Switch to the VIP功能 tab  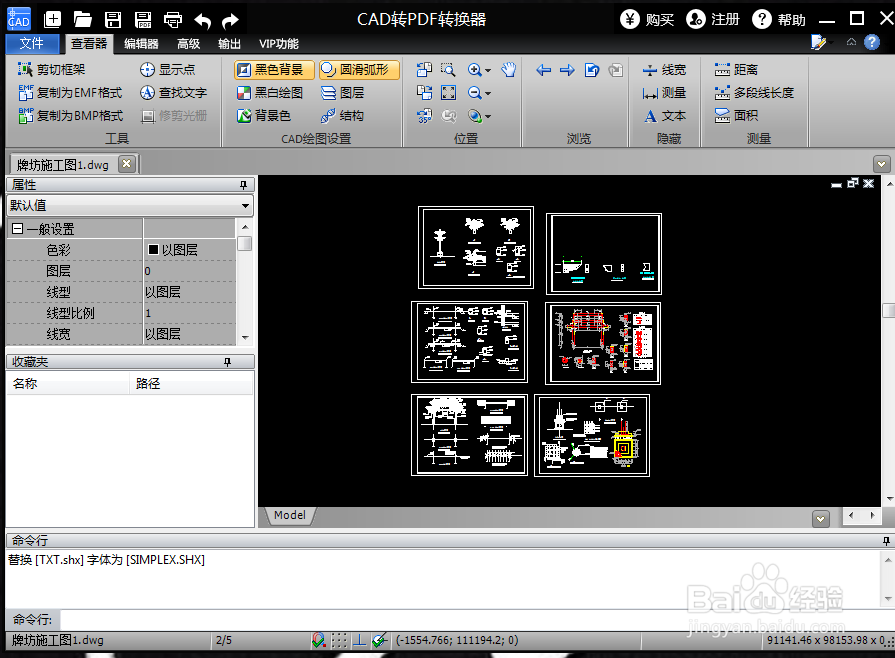coord(279,44)
